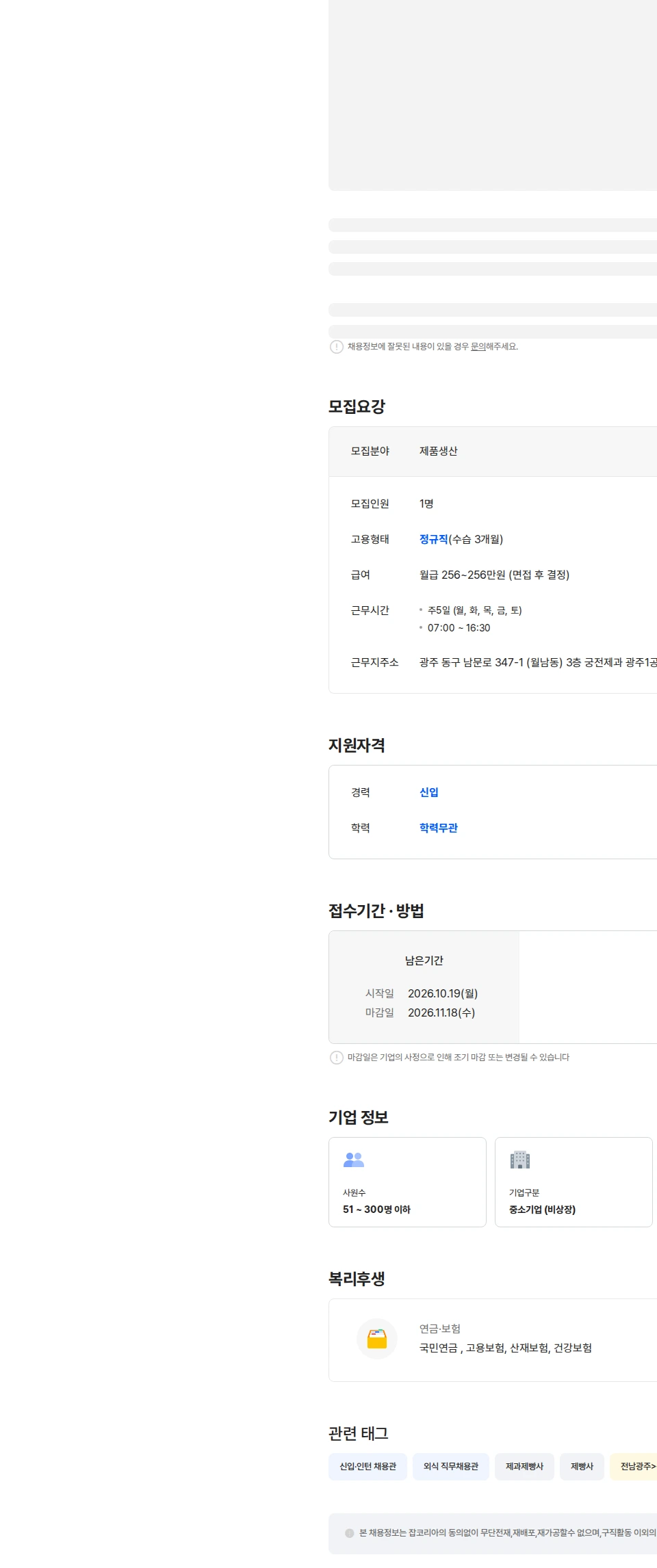Select the 제빵사 tag

[x=582, y=1467]
